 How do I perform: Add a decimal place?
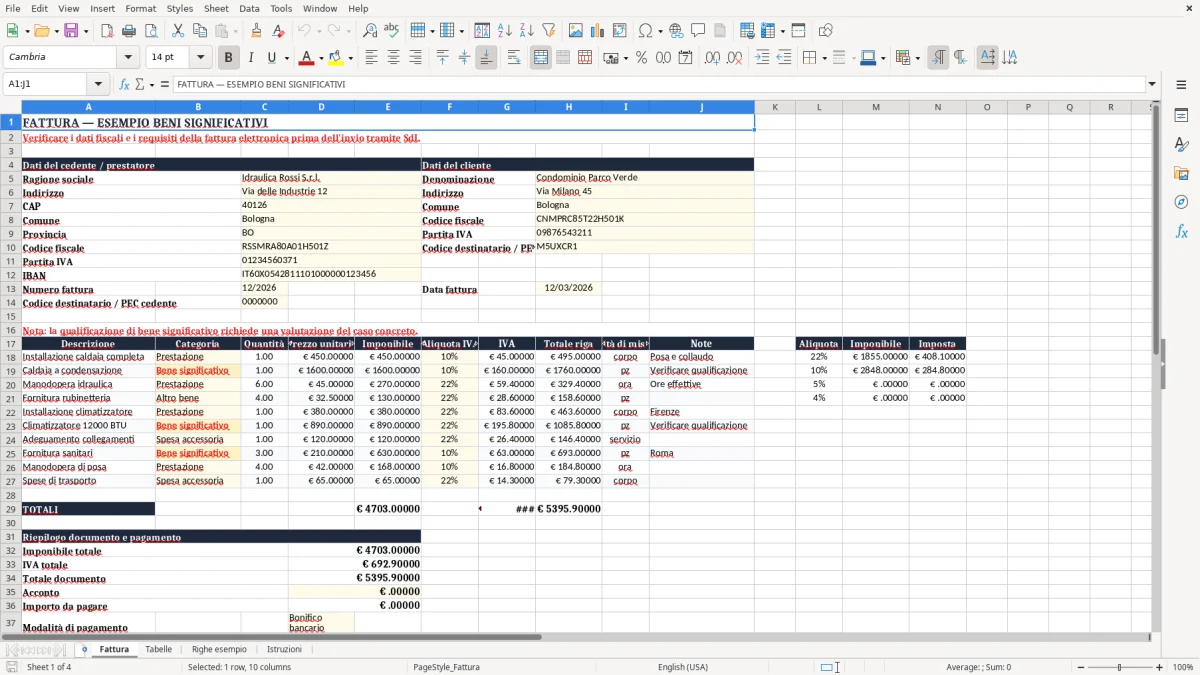coord(713,58)
